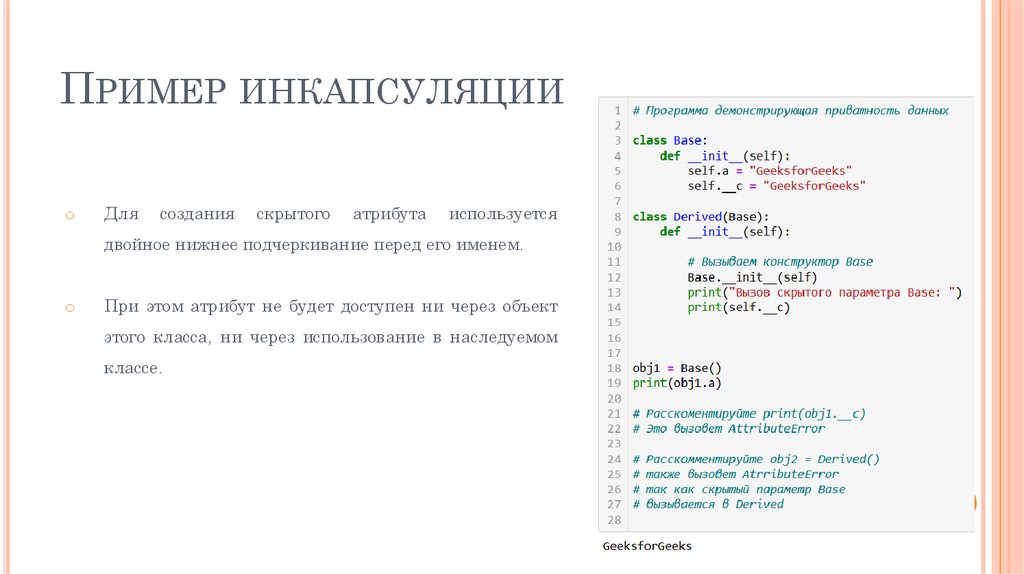1024x574 pixels.
Task: Click line number 16 in the code gutter
Action: tap(614, 338)
